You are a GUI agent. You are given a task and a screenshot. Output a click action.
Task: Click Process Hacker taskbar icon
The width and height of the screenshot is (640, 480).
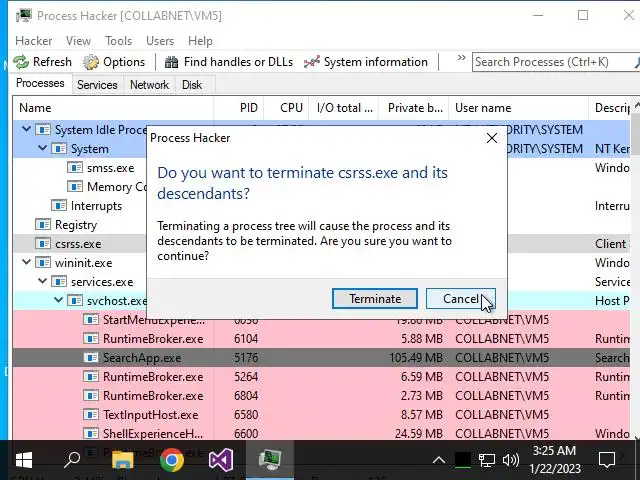269,460
